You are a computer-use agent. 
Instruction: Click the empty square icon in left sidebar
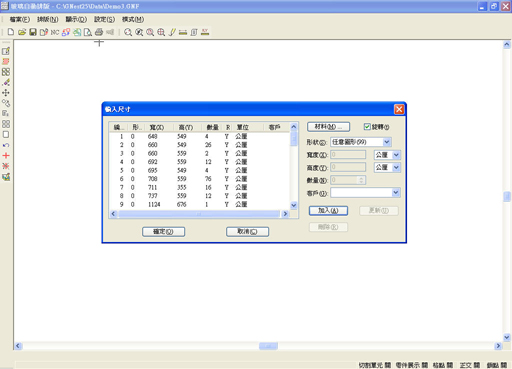(6, 134)
